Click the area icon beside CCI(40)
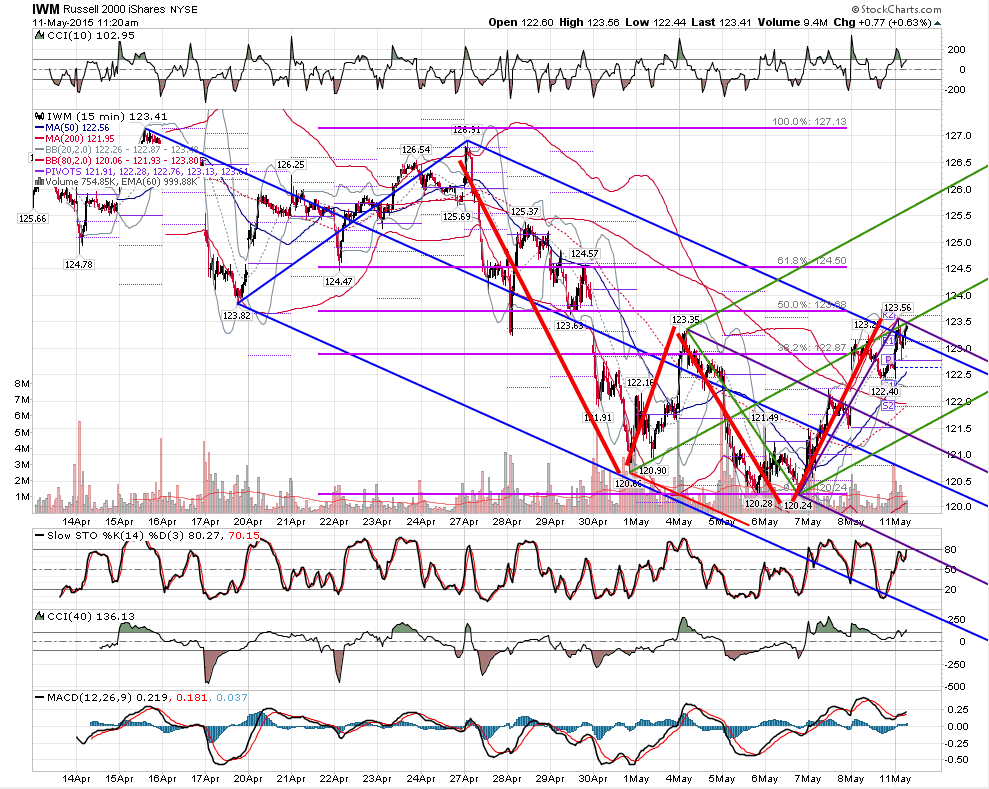 click(40, 616)
